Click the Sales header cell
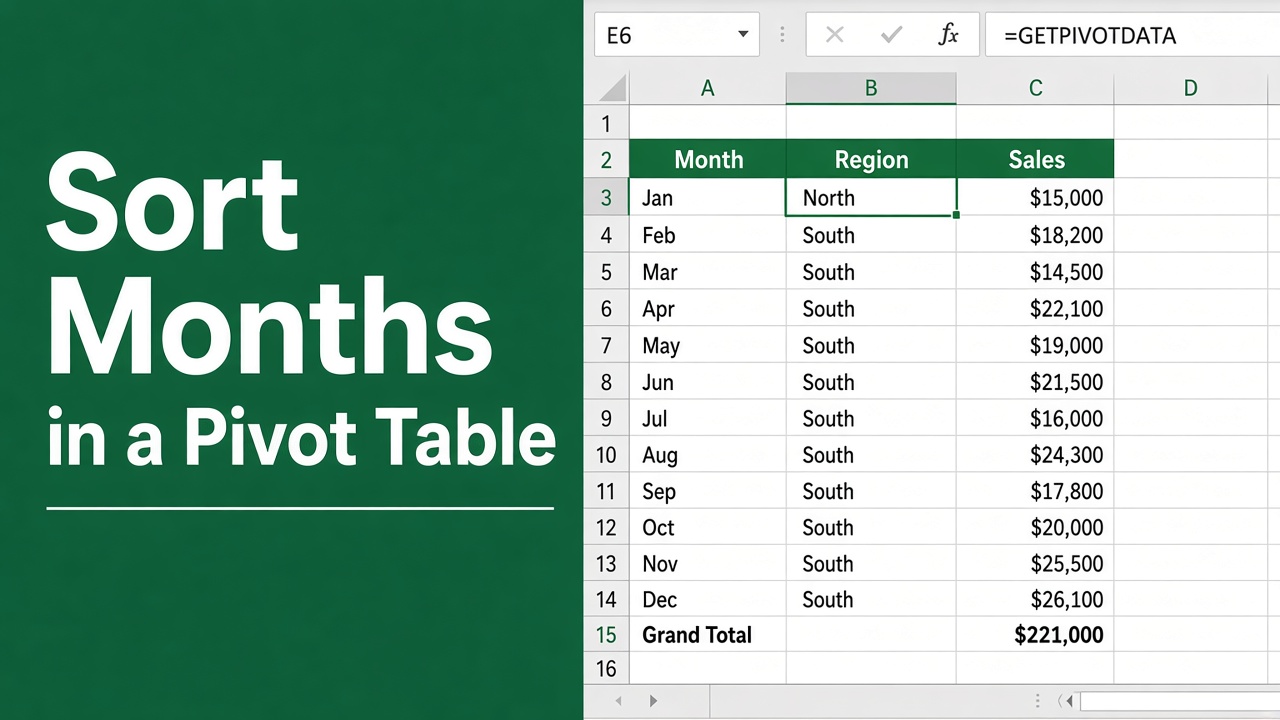 point(1035,160)
